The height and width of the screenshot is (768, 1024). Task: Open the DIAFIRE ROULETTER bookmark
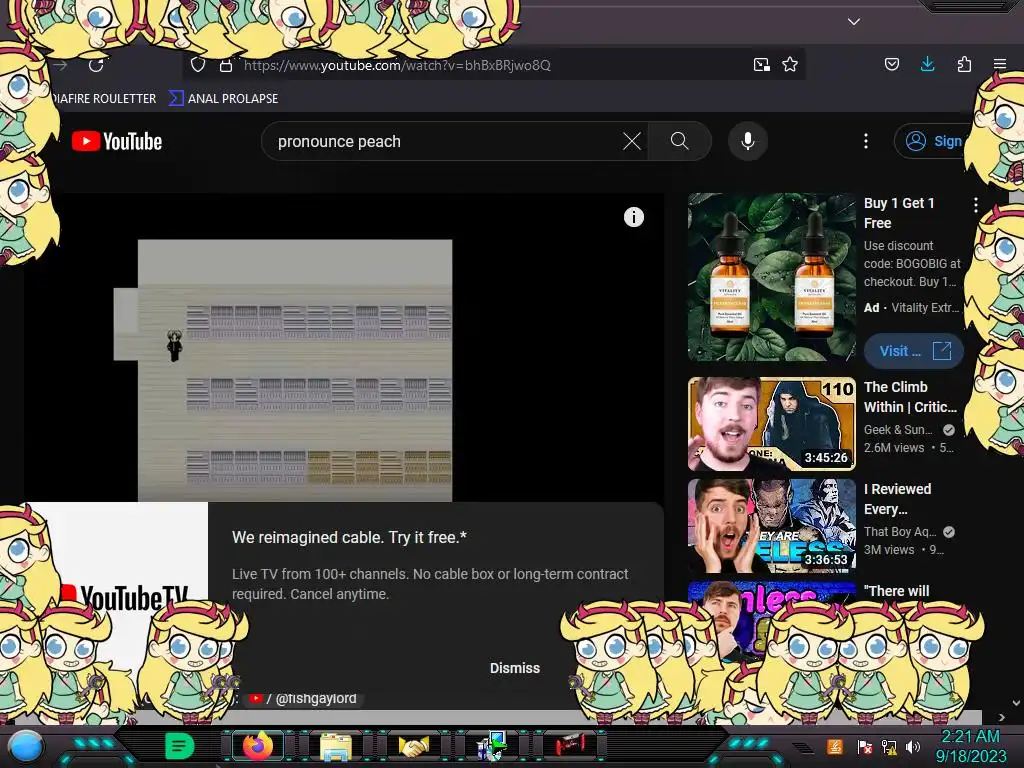click(x=103, y=99)
